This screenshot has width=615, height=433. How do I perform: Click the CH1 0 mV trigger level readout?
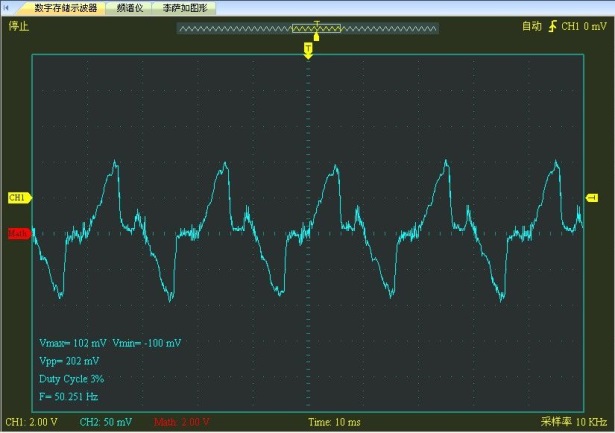pos(584,27)
